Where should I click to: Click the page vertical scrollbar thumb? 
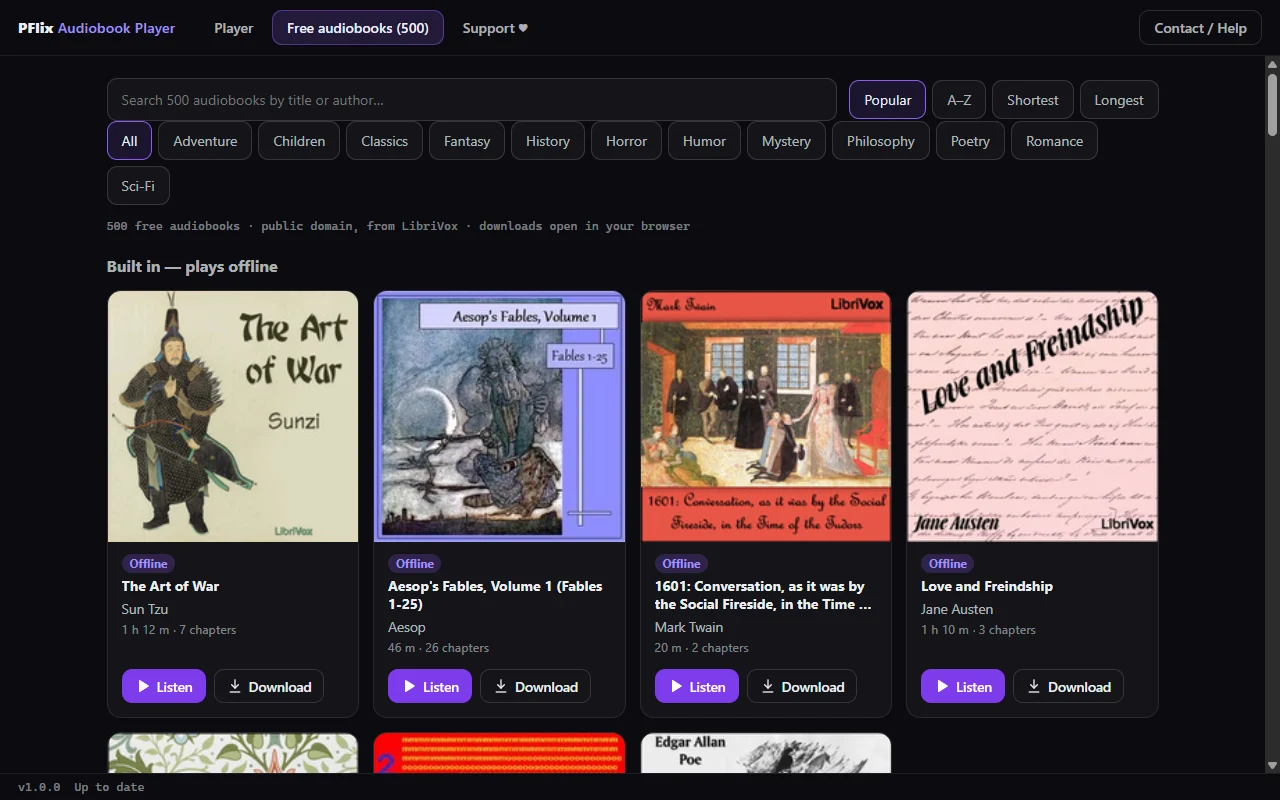coord(1272,105)
